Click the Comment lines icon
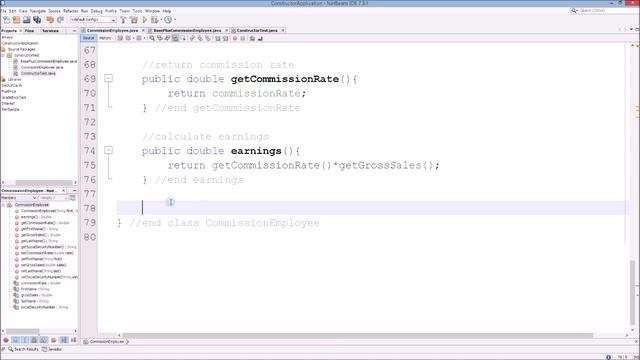Viewport: 640px width, 360px height. point(252,38)
